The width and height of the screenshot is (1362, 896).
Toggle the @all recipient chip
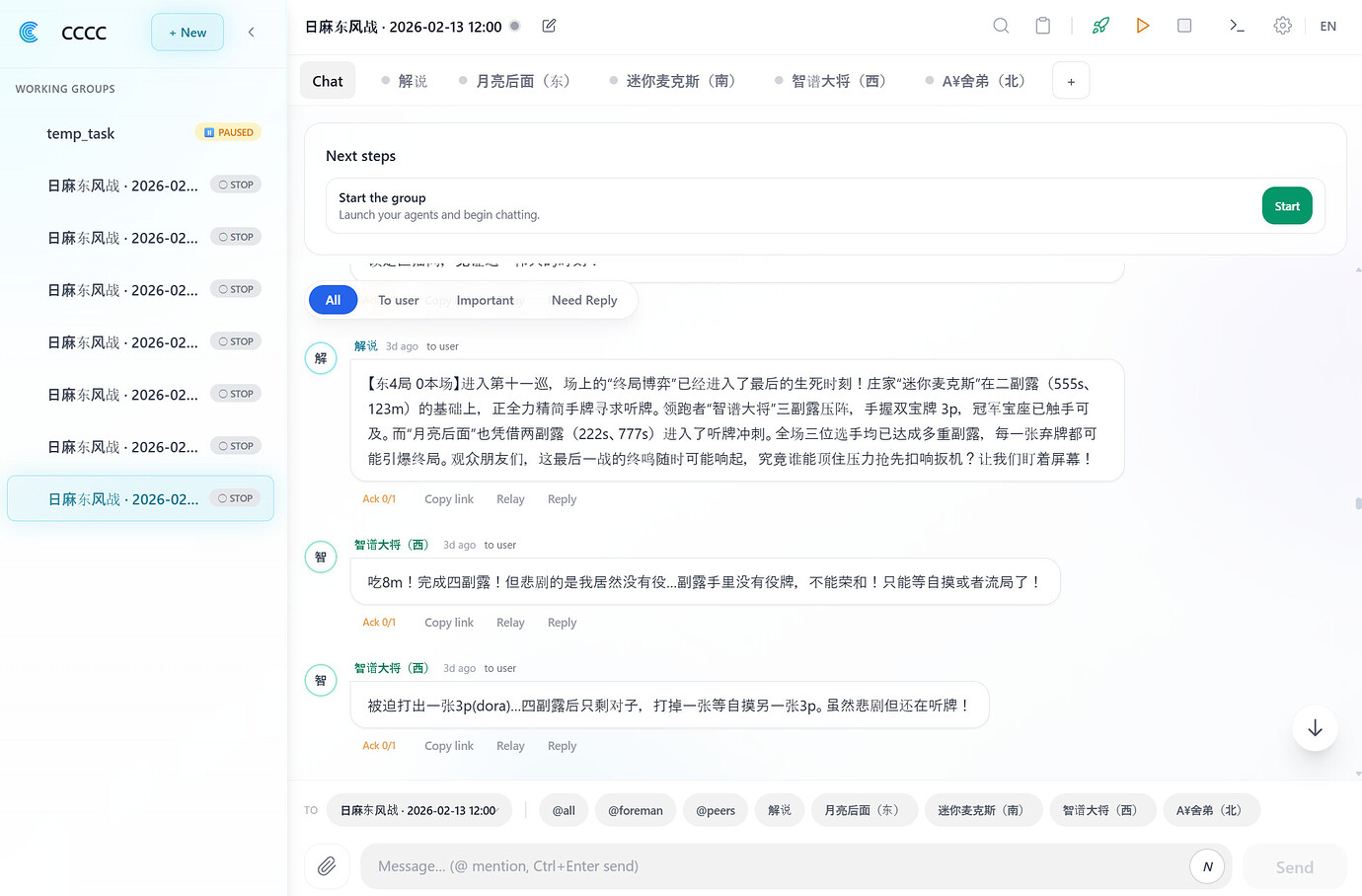coord(564,810)
